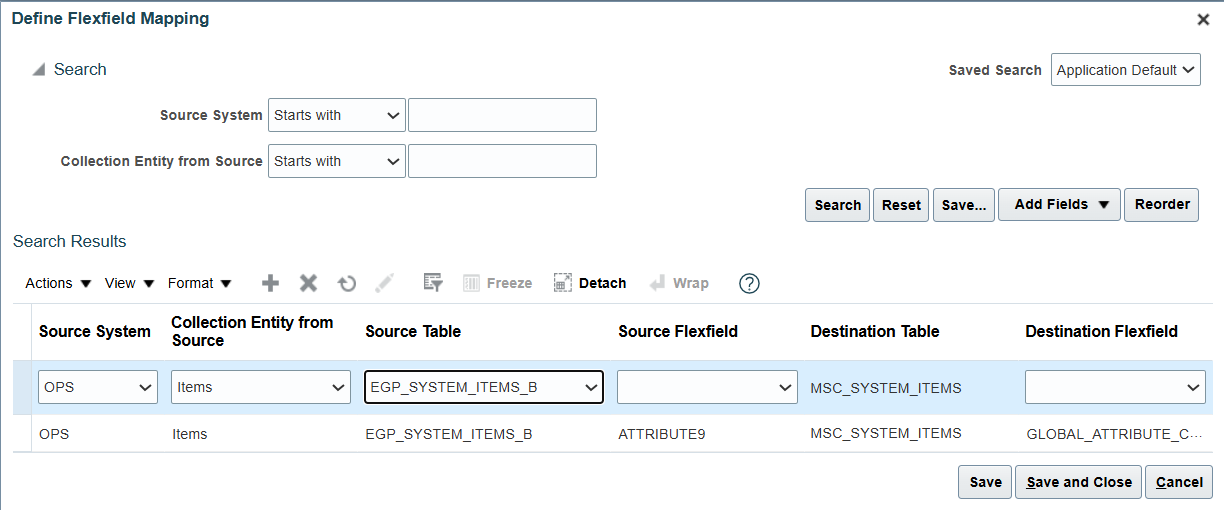Click the Destination Flexfield column header
This screenshot has width=1224, height=510.
coord(1101,331)
